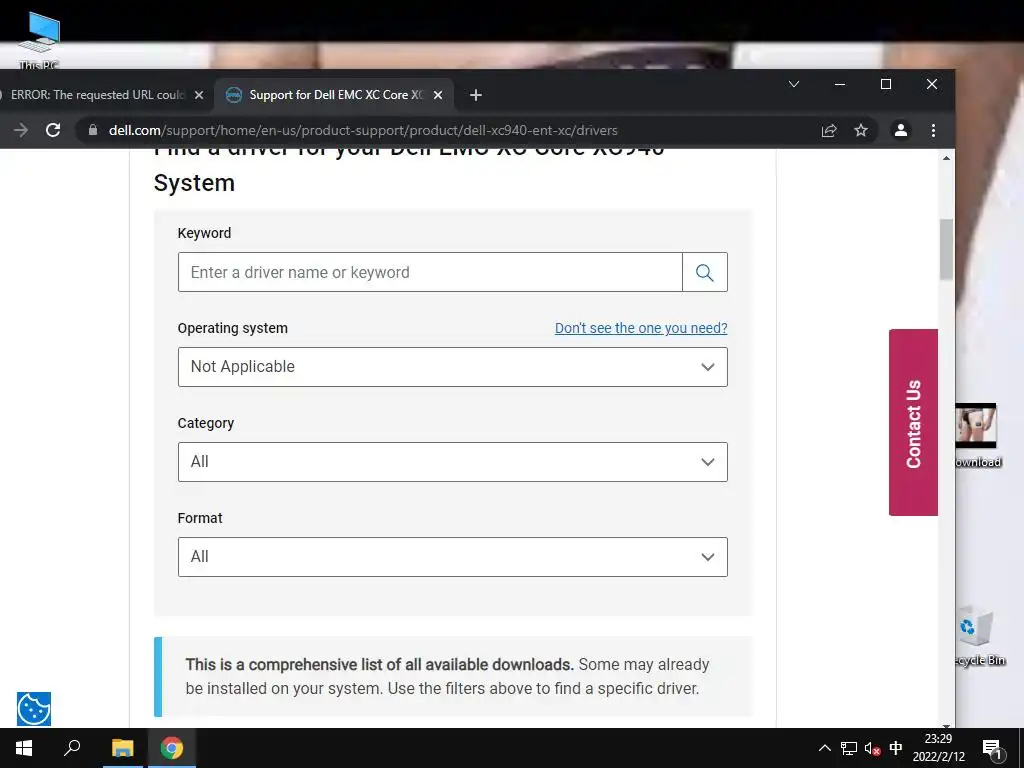
Task: Reload the Dell support page
Action: pyautogui.click(x=53, y=130)
